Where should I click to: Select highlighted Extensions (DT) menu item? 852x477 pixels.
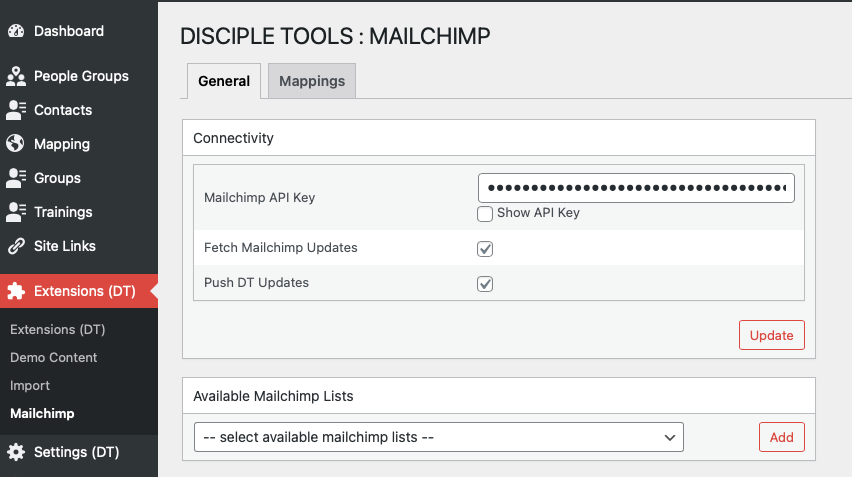pos(79,291)
